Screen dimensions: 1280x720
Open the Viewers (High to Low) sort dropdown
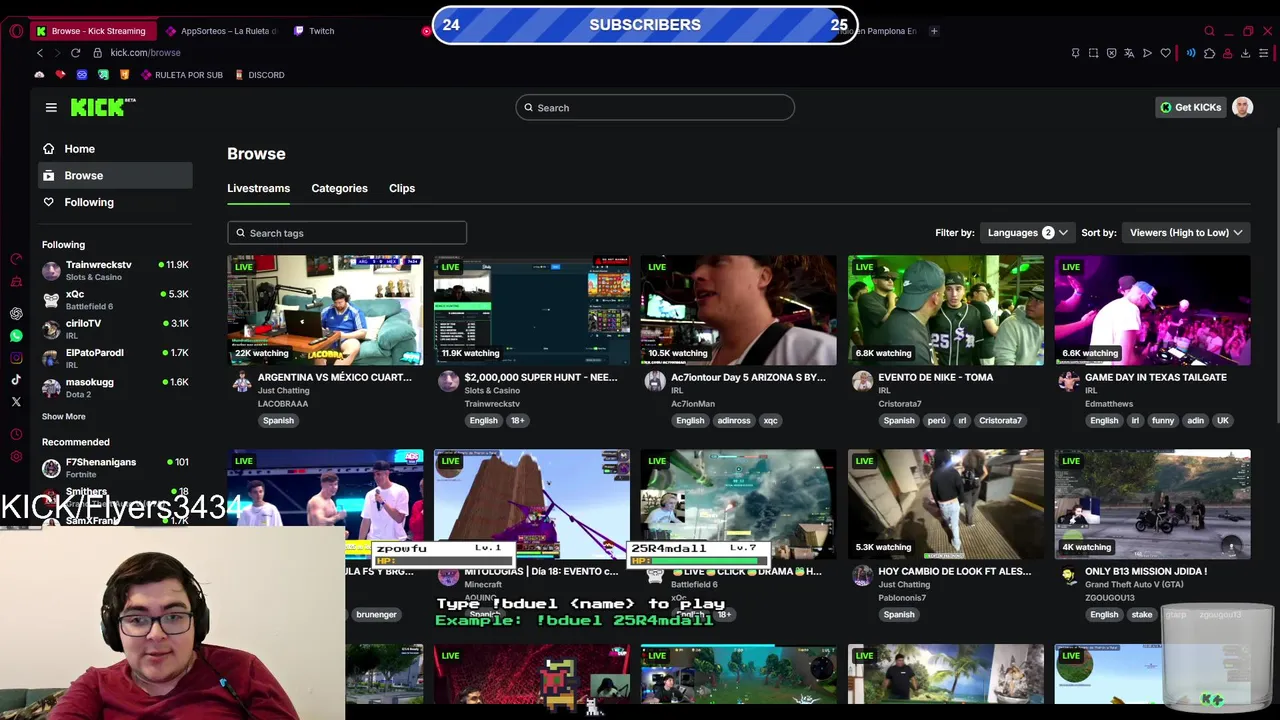coord(1186,232)
